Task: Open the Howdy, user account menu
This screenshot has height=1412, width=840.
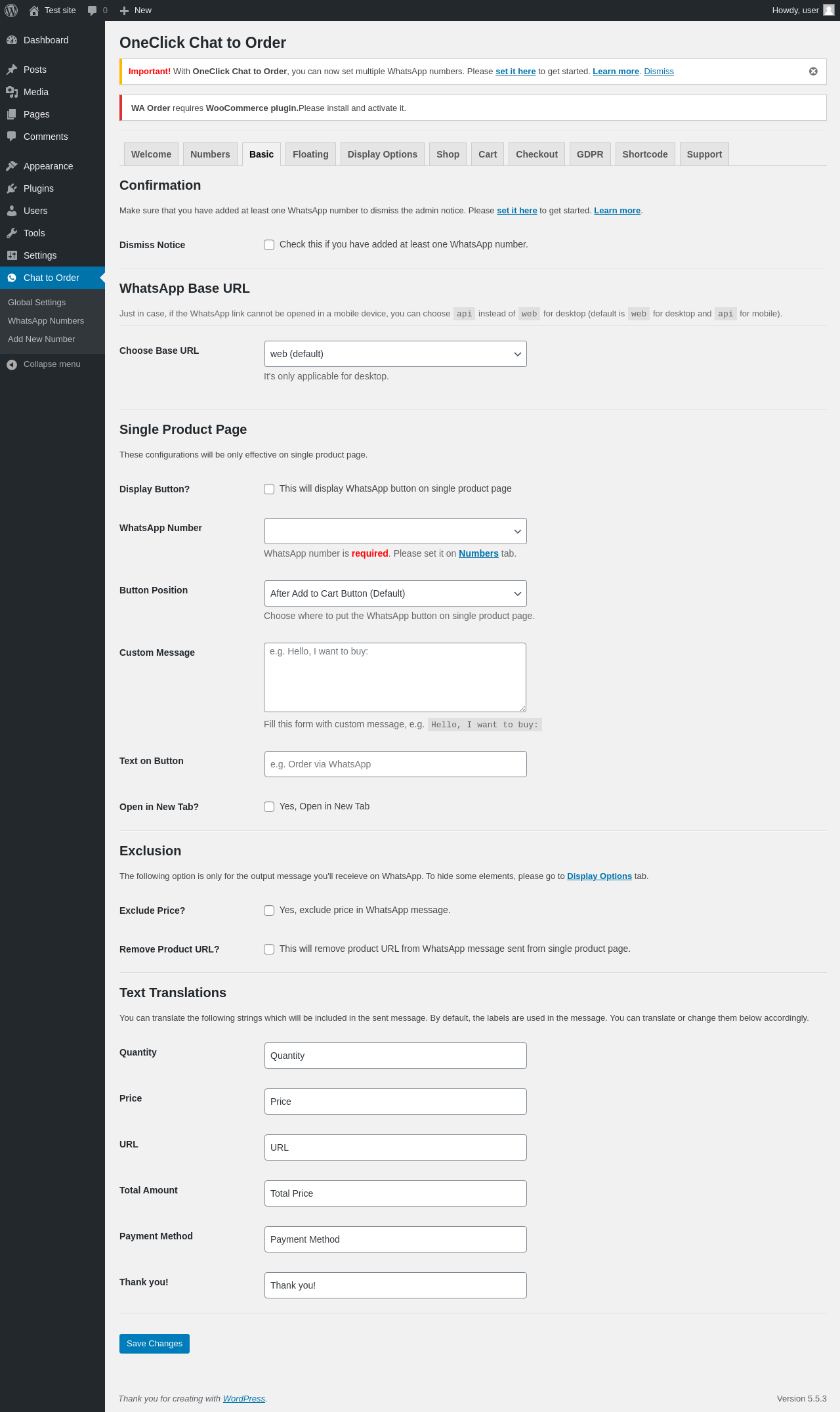Action: 803,11
